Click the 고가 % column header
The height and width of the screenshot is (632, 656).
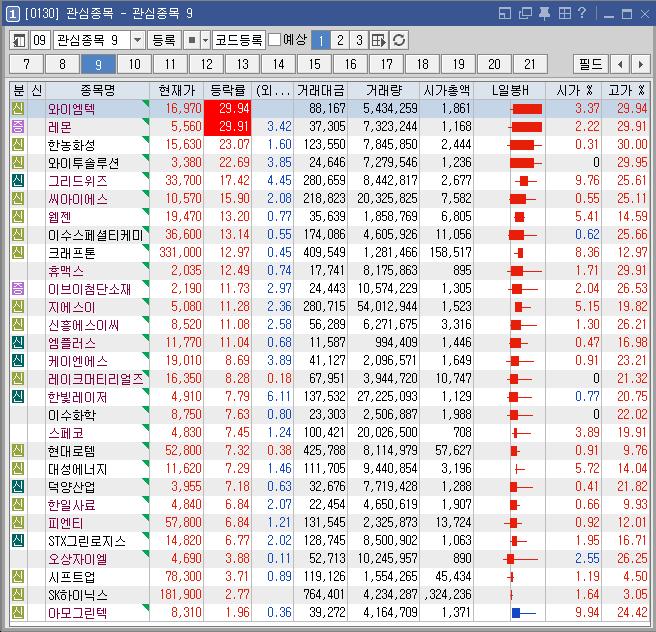coord(626,90)
